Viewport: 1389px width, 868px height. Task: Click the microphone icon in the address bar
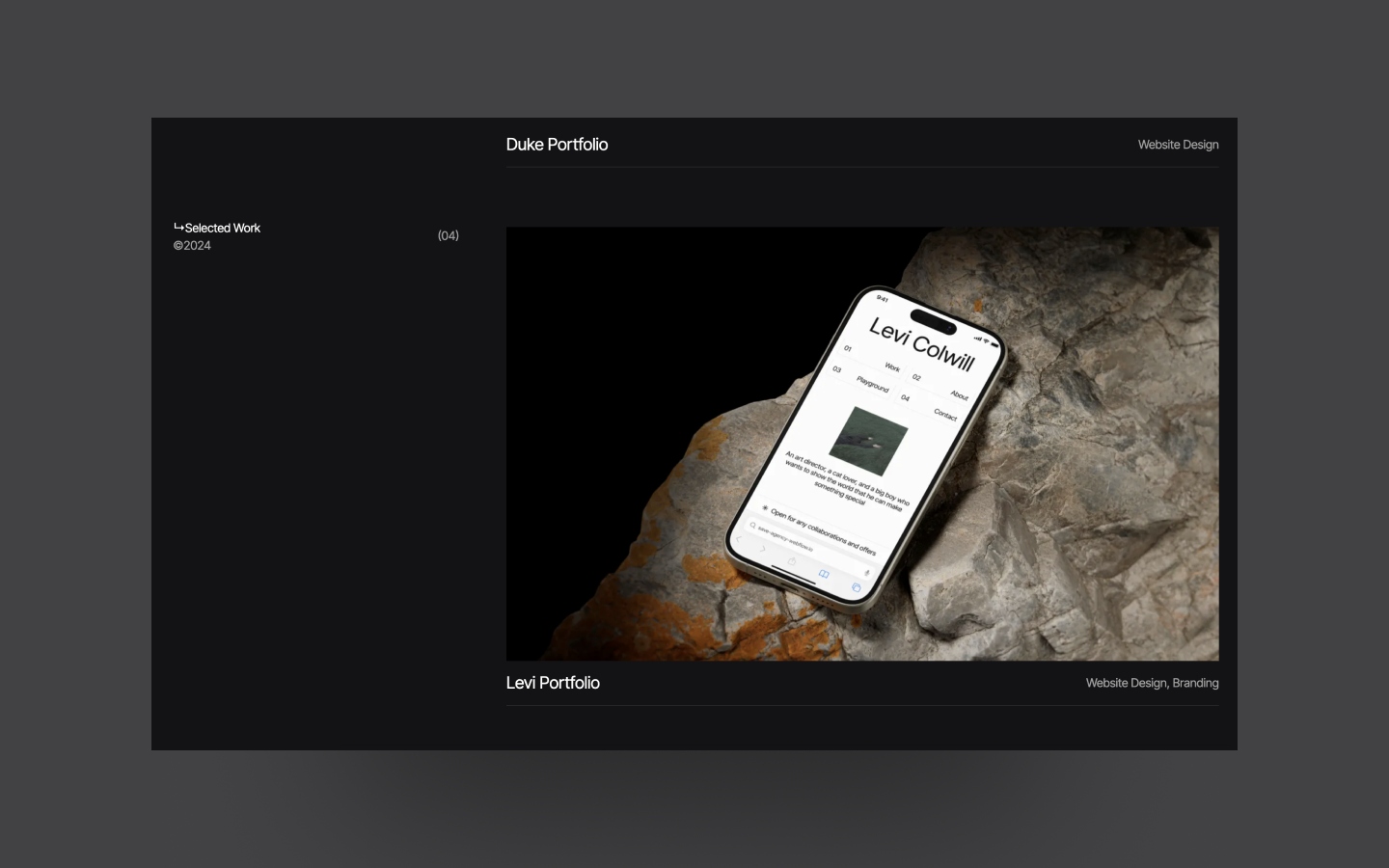(867, 574)
